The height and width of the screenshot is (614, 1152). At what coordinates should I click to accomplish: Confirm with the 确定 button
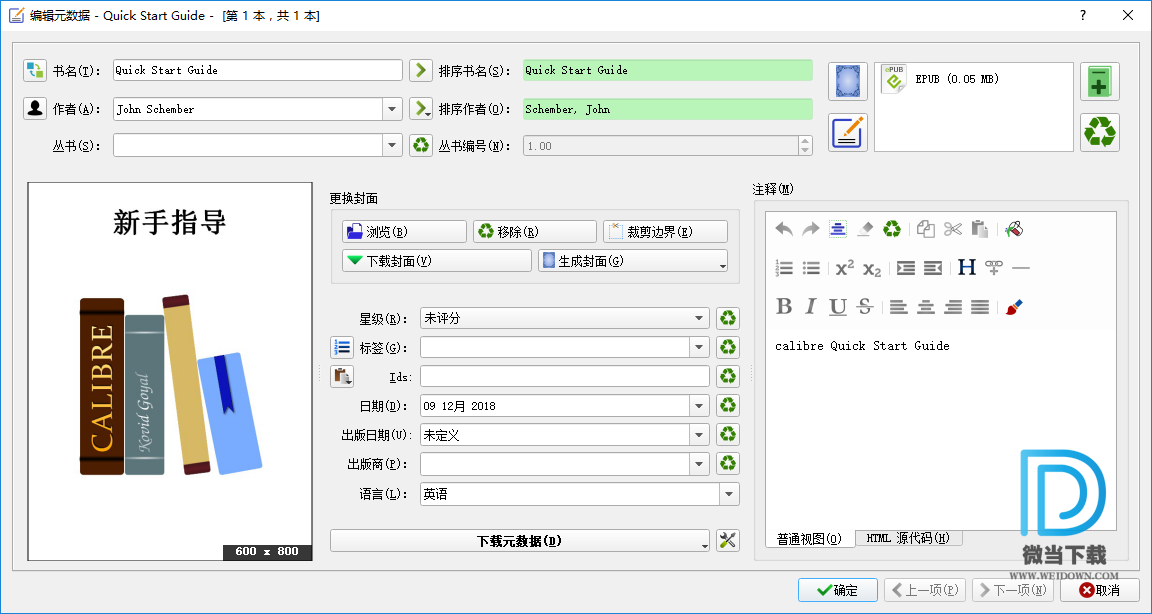pos(838,590)
